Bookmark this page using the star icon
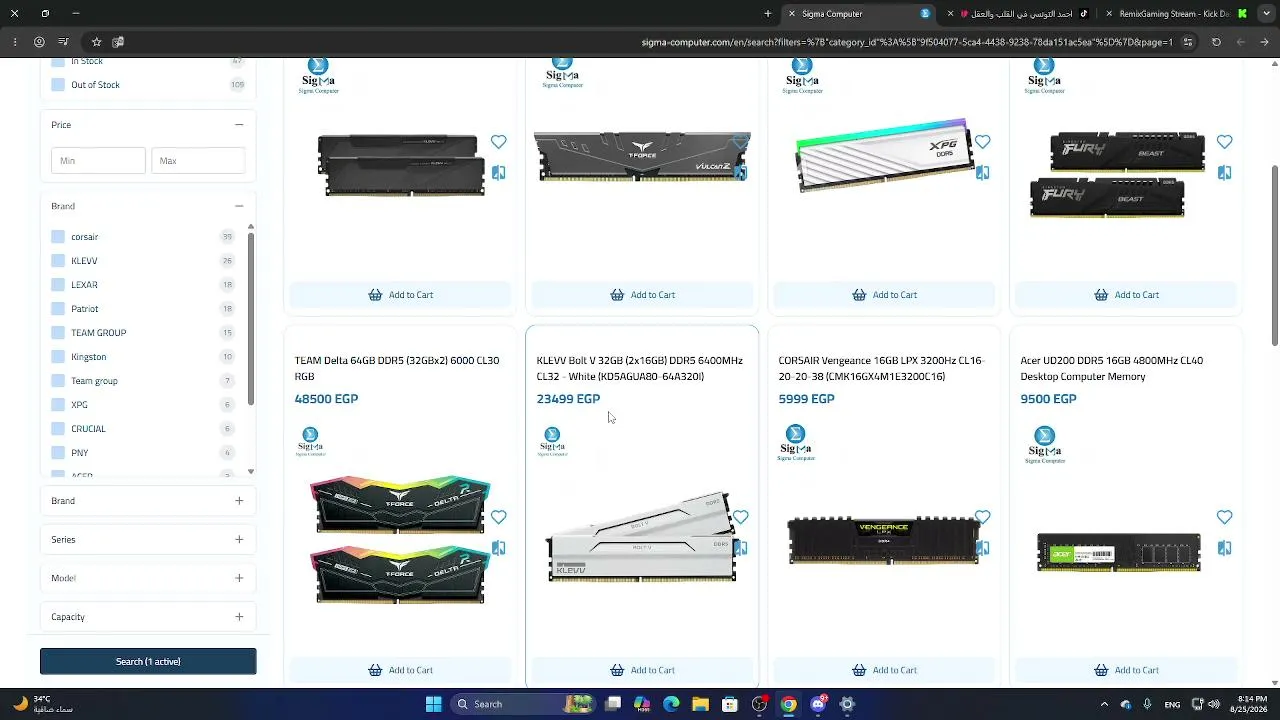Image resolution: width=1280 pixels, height=720 pixels. (96, 42)
